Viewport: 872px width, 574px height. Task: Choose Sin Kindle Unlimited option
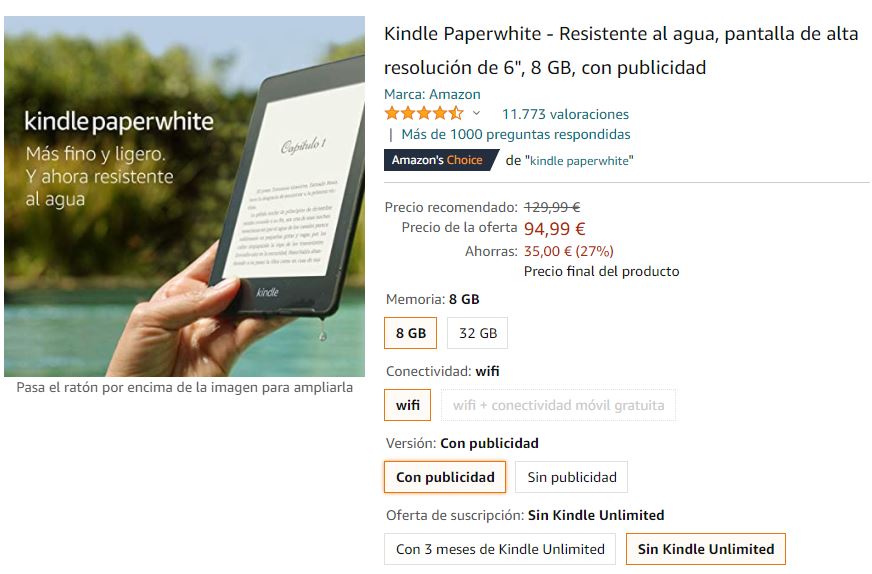click(706, 549)
